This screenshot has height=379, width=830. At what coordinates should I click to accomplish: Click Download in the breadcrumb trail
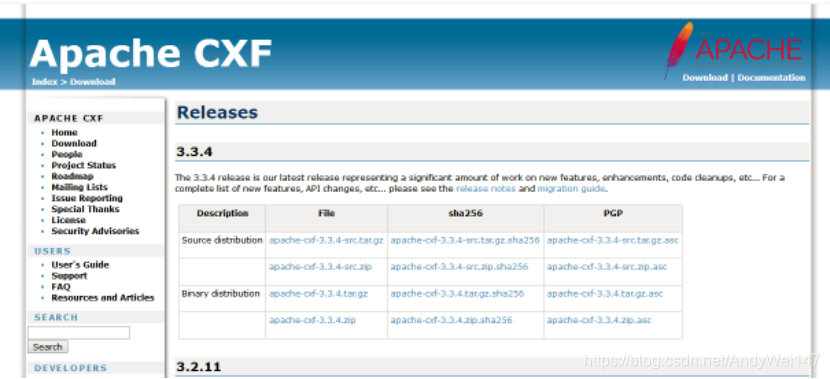click(93, 82)
